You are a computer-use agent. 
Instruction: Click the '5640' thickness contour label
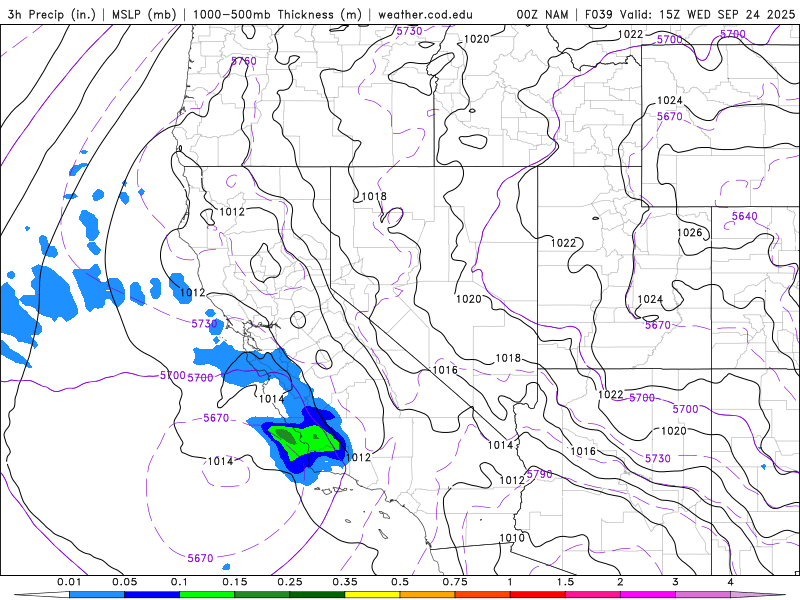[744, 216]
